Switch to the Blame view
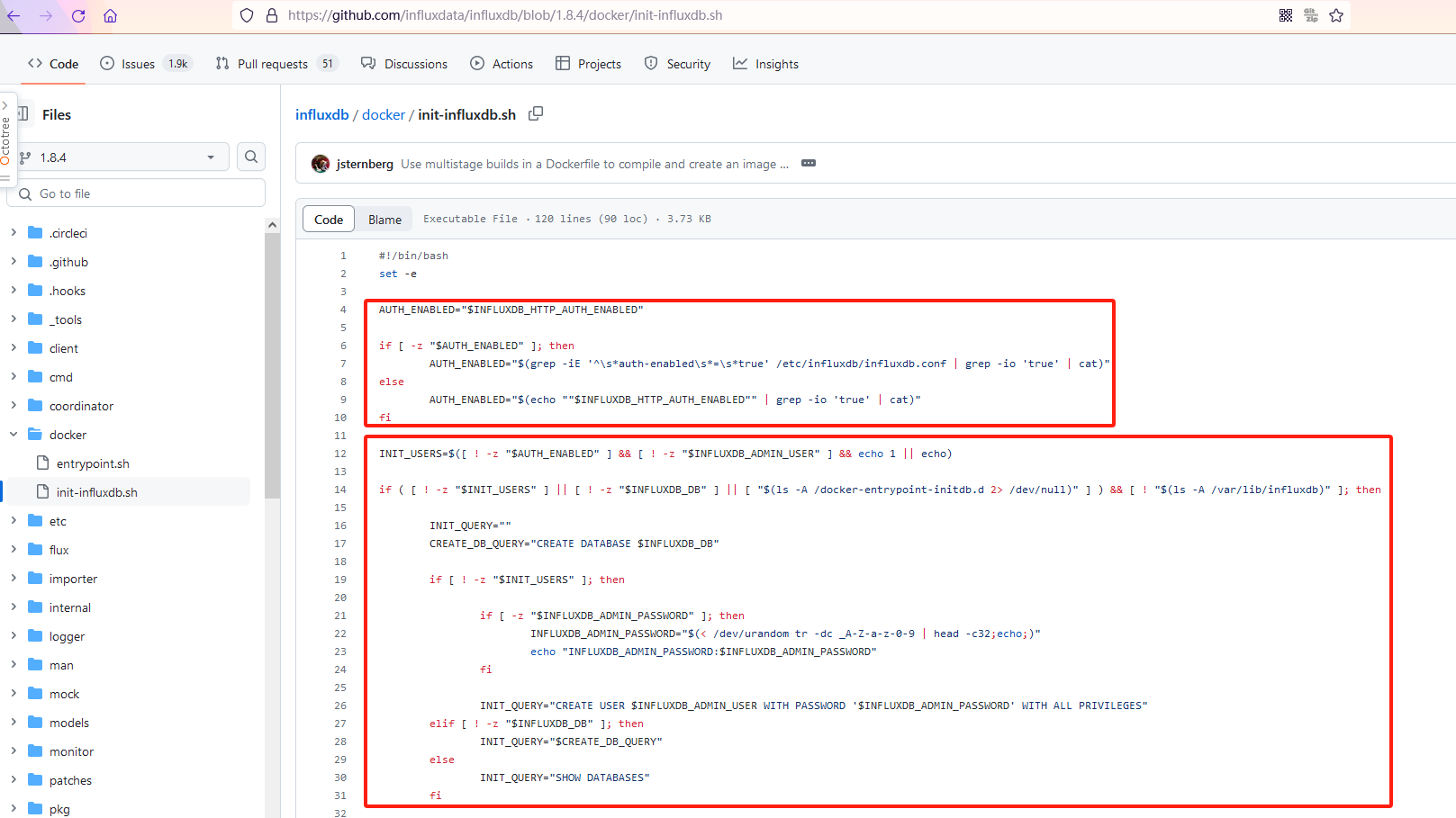This screenshot has width=1456, height=818. tap(384, 220)
